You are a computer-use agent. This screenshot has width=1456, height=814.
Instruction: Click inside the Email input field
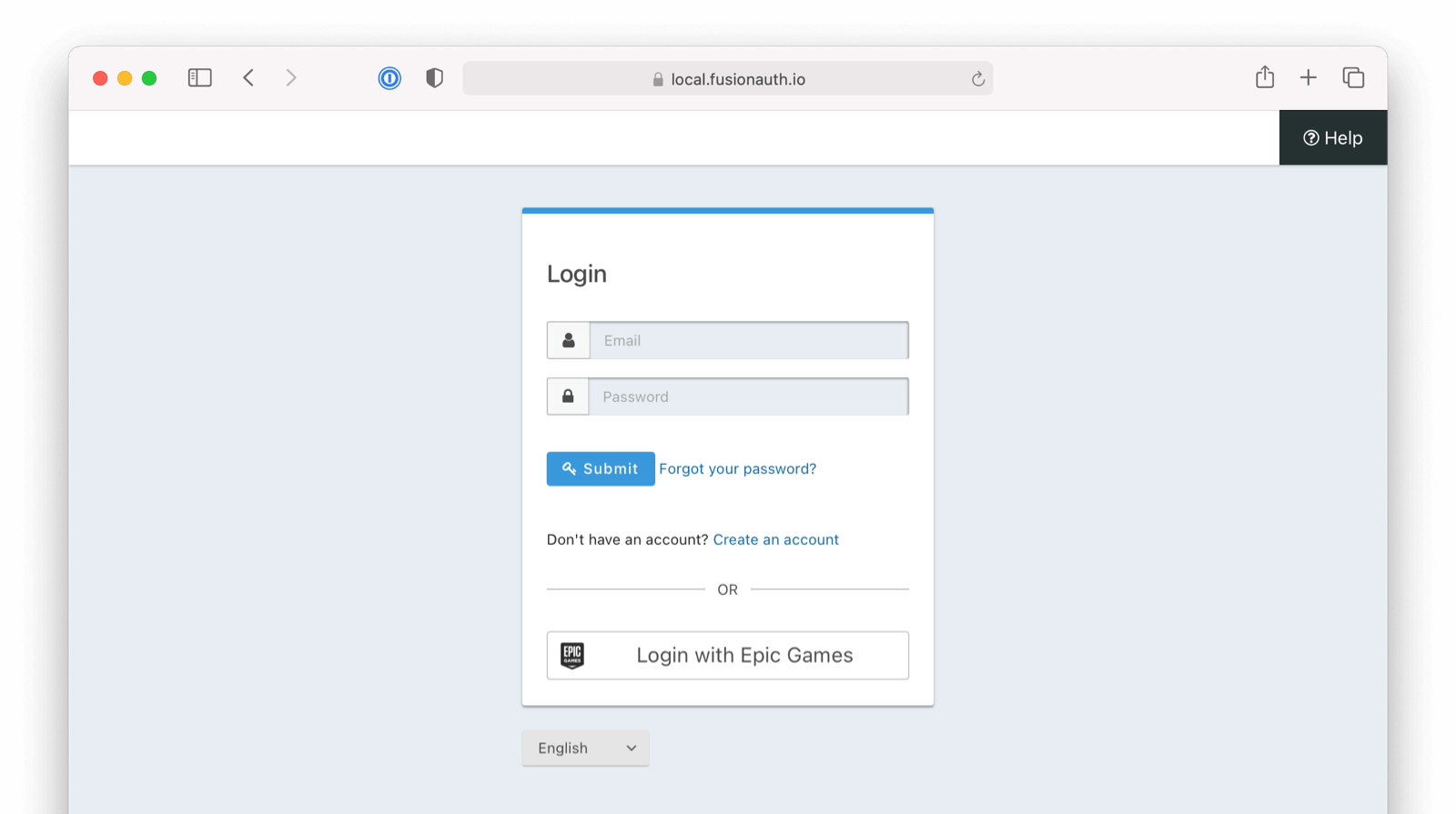pyautogui.click(x=748, y=340)
